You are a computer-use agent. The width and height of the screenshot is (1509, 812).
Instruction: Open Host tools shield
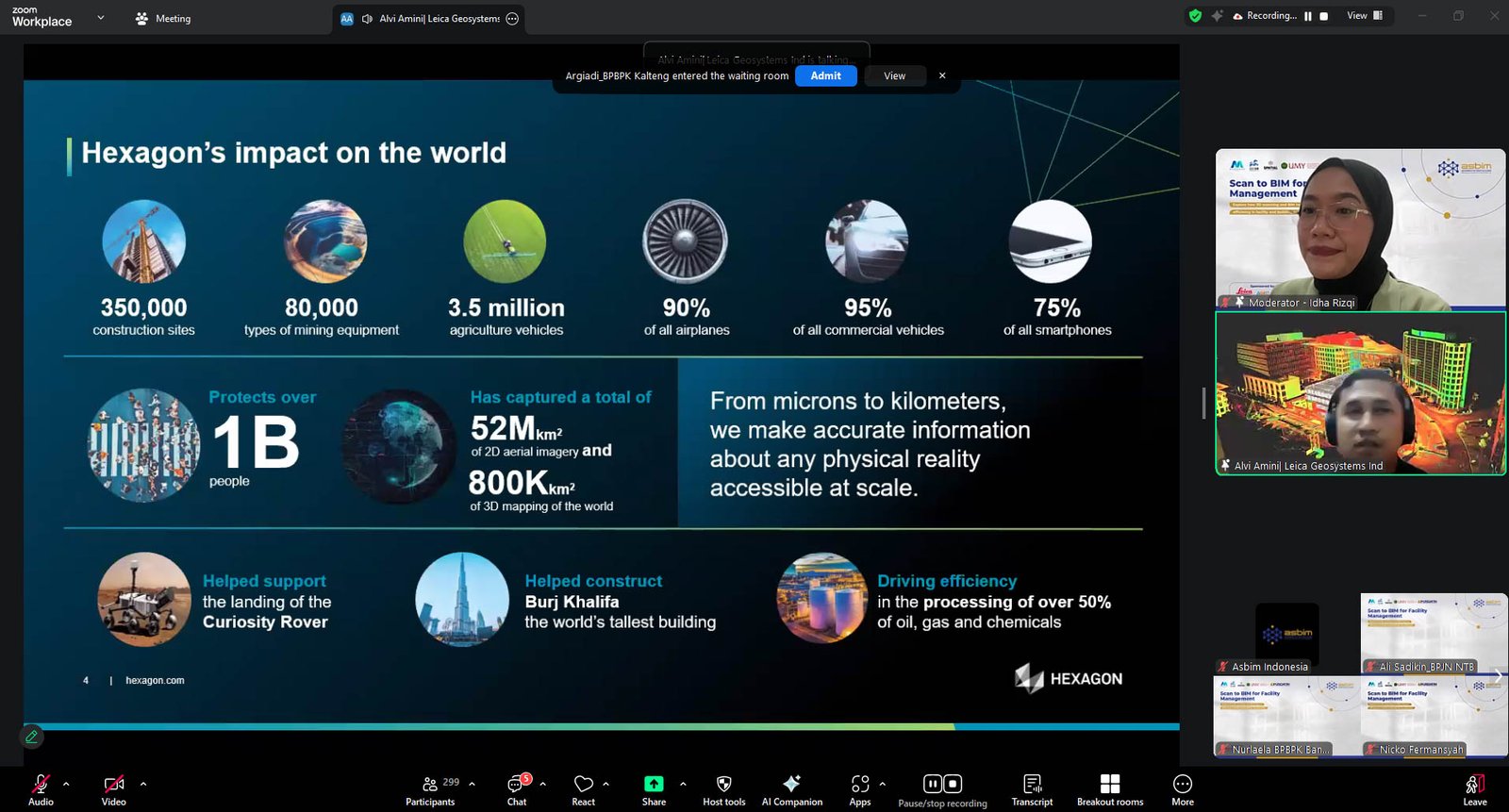click(723, 789)
